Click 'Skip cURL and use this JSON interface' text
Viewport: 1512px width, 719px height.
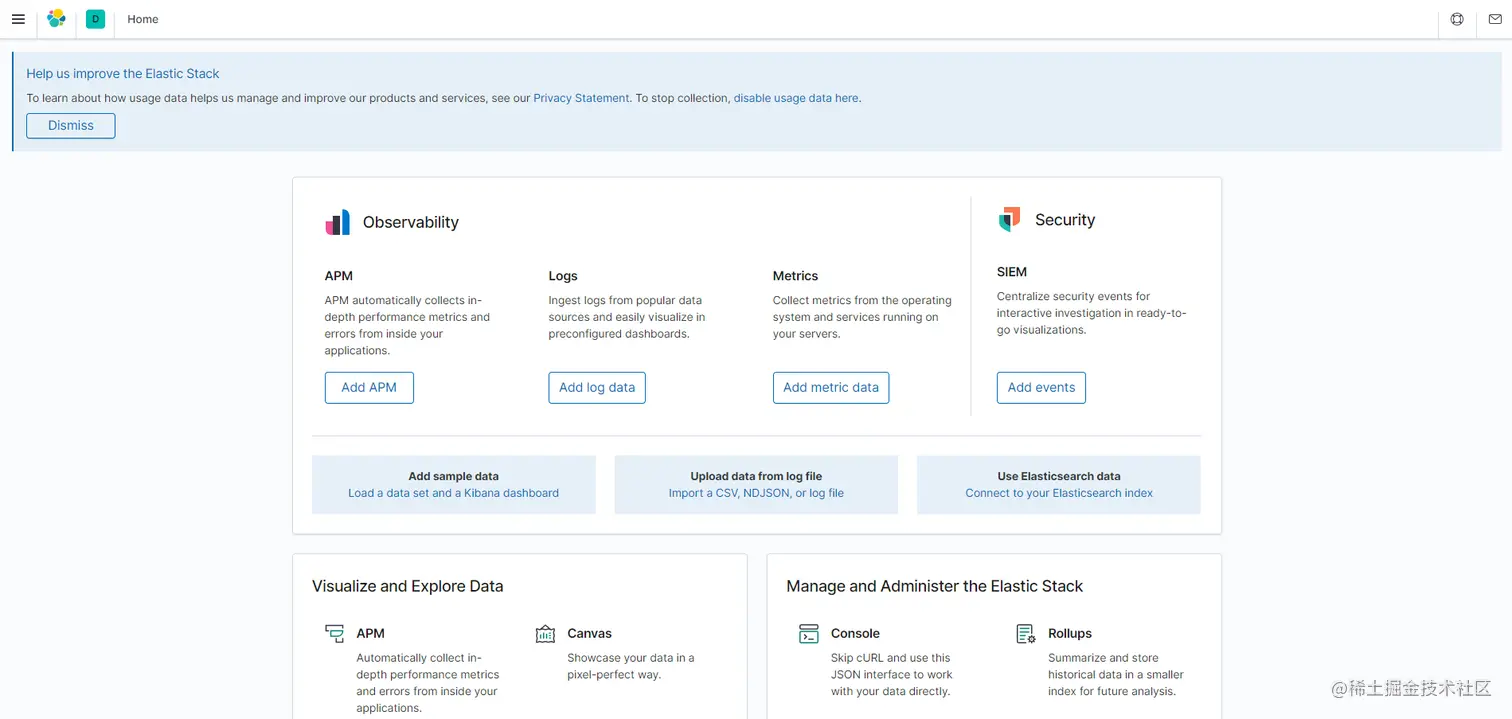[892, 674]
